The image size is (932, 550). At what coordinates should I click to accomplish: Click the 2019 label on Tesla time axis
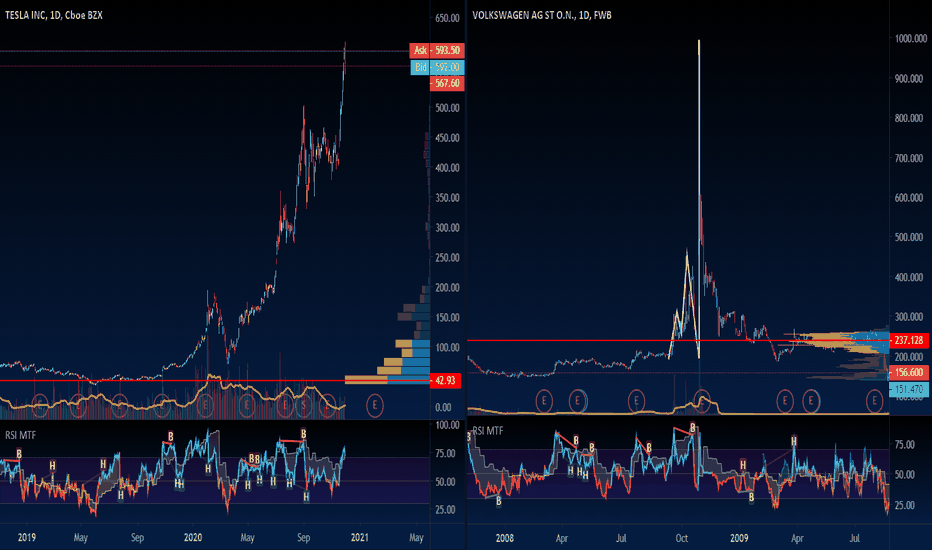[x=27, y=538]
